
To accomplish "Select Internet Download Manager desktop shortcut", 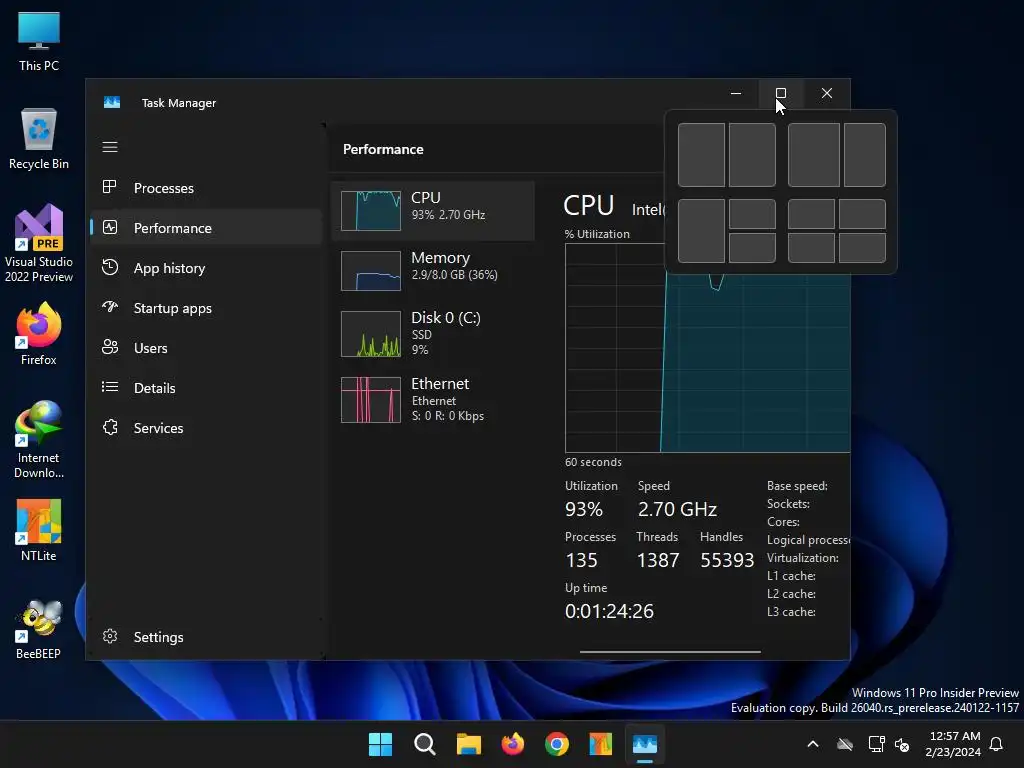I will click(x=39, y=440).
